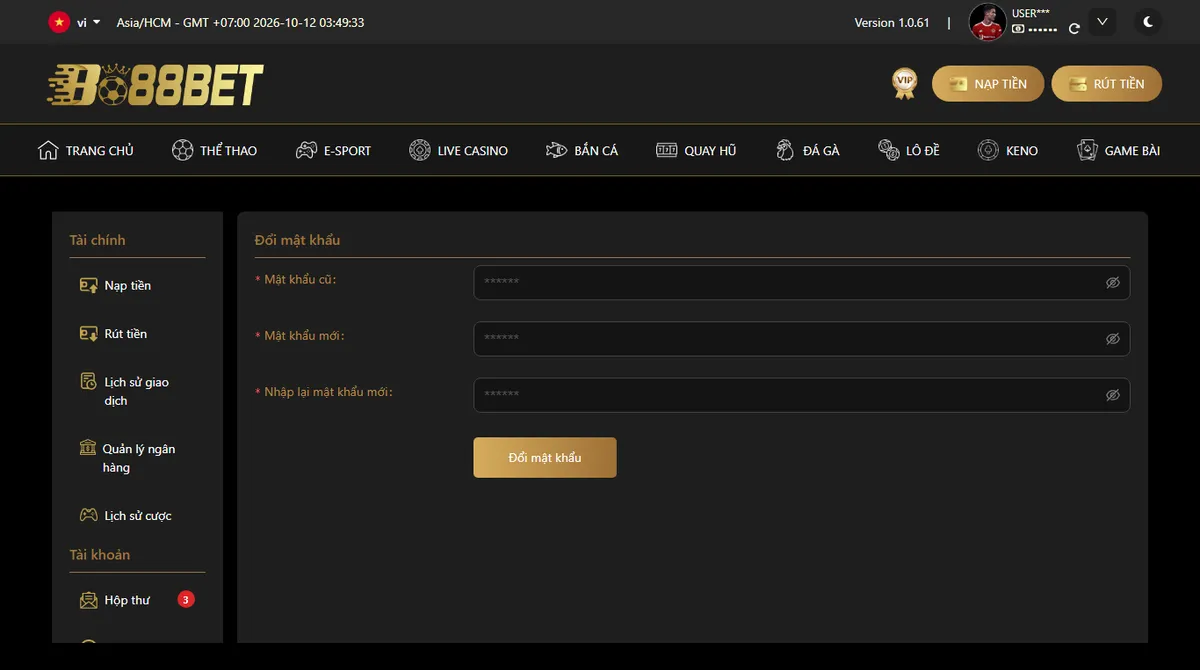Open the user avatar picture
1200x670 pixels.
pyautogui.click(x=988, y=22)
